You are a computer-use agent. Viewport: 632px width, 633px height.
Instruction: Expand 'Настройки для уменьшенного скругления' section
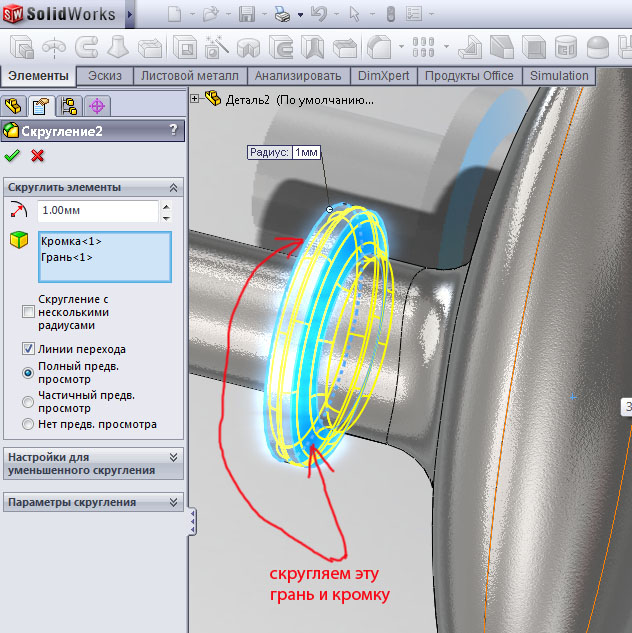(174, 456)
